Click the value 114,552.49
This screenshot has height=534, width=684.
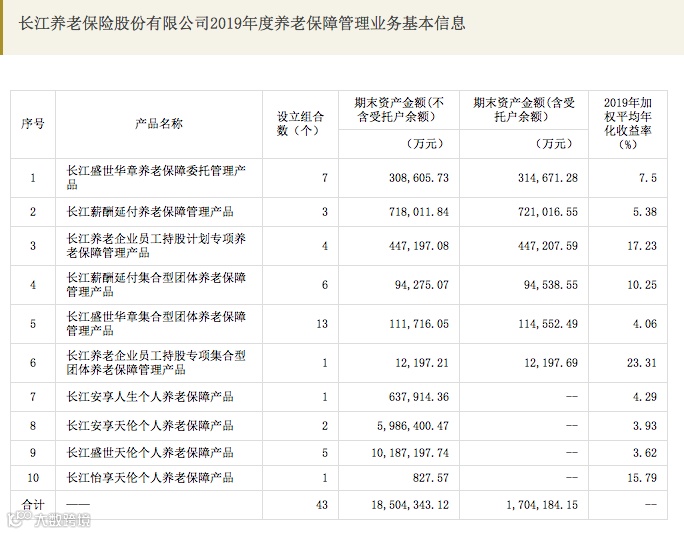tap(548, 324)
